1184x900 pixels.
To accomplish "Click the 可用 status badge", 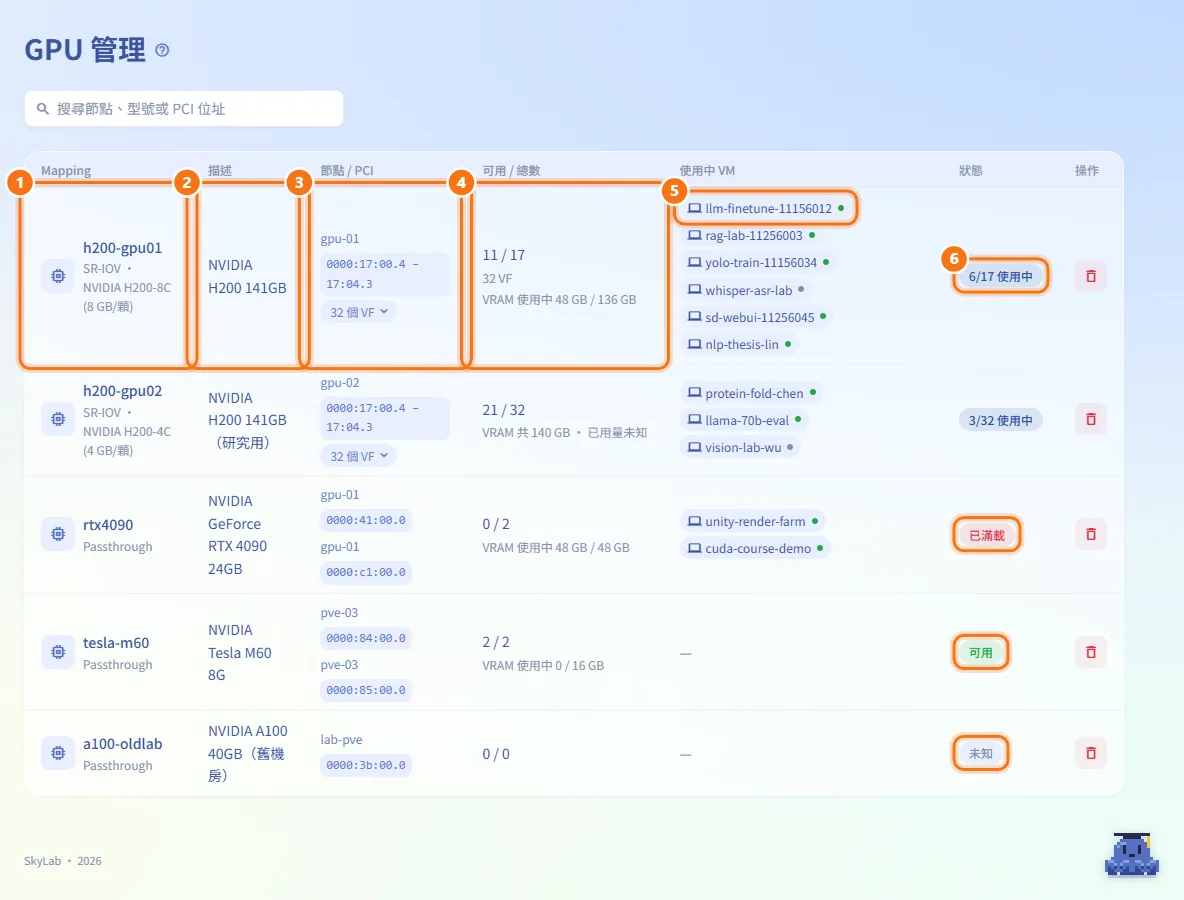I will tap(981, 652).
